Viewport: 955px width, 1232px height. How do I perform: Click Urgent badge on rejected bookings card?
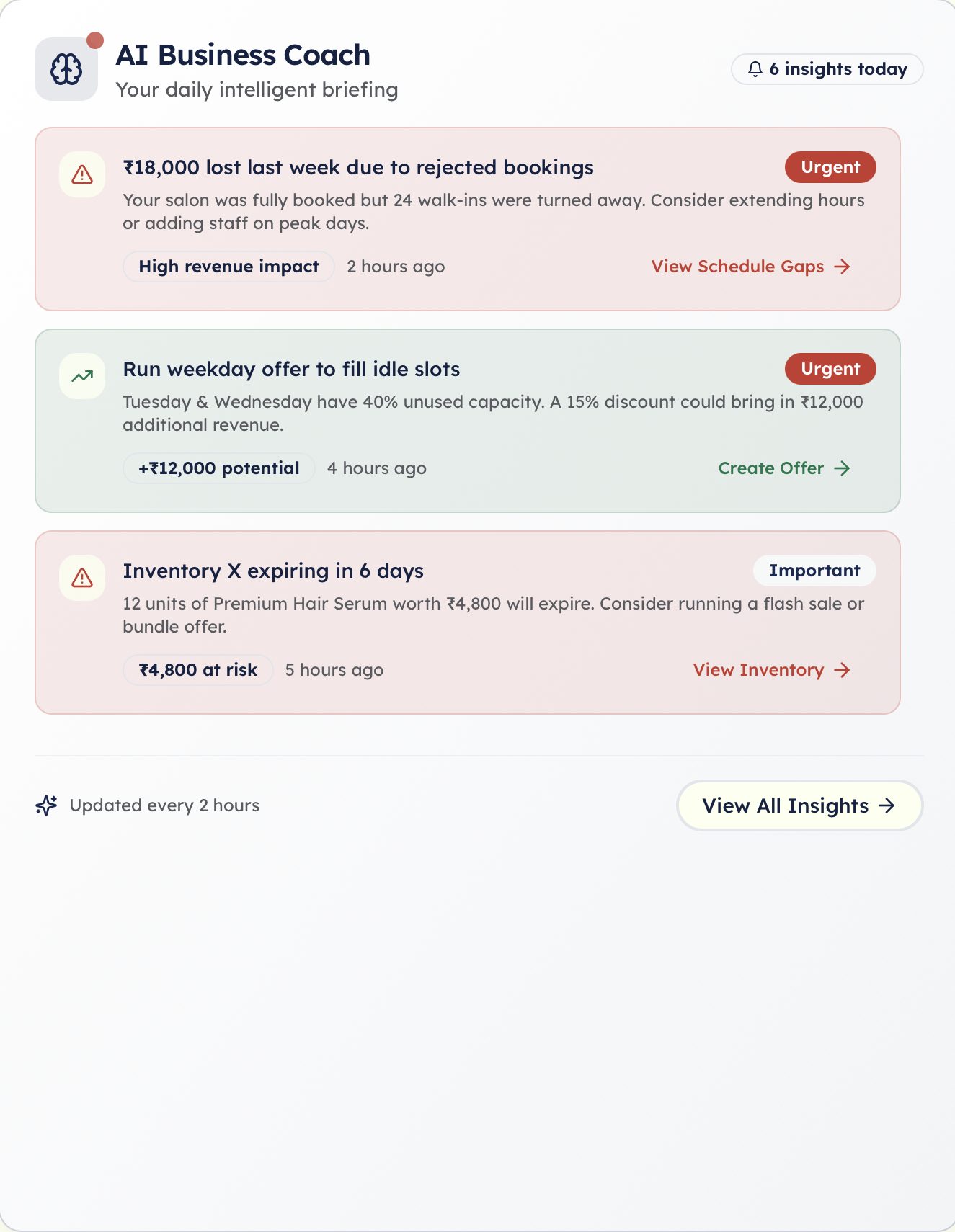click(830, 167)
